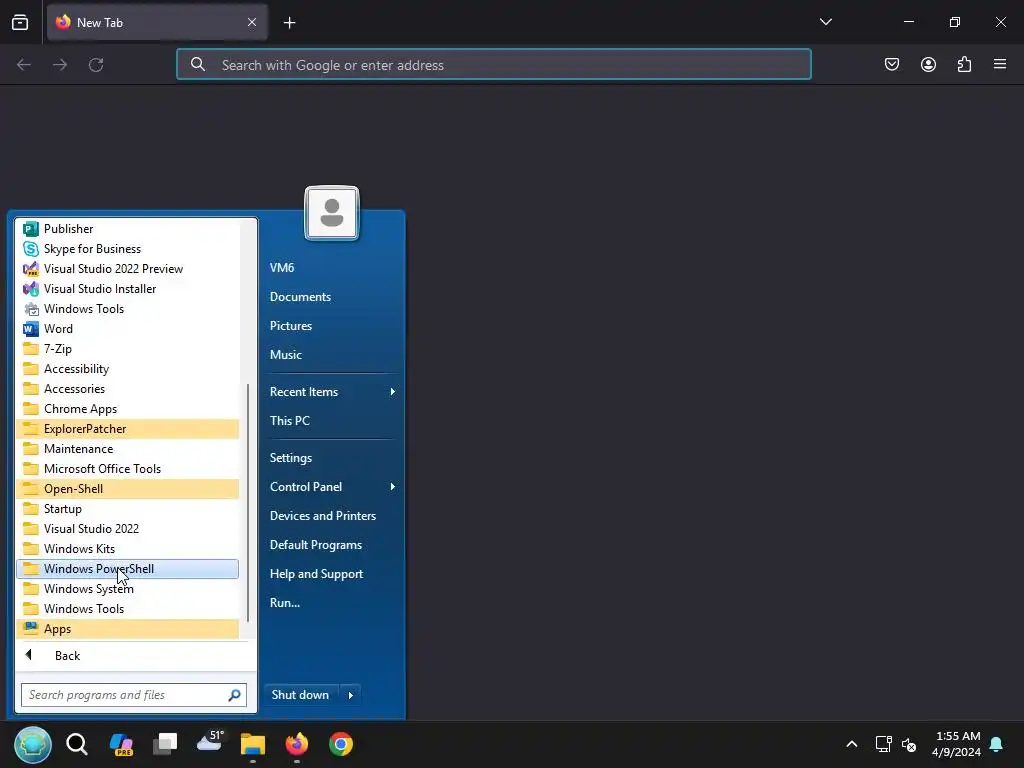Open a new Firefox tab

(289, 23)
